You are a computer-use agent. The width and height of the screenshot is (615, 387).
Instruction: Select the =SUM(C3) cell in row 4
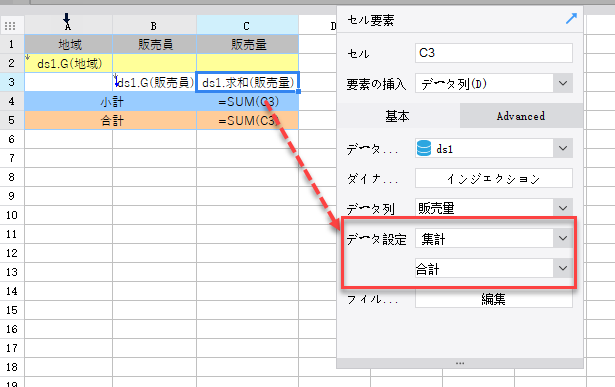point(247,101)
